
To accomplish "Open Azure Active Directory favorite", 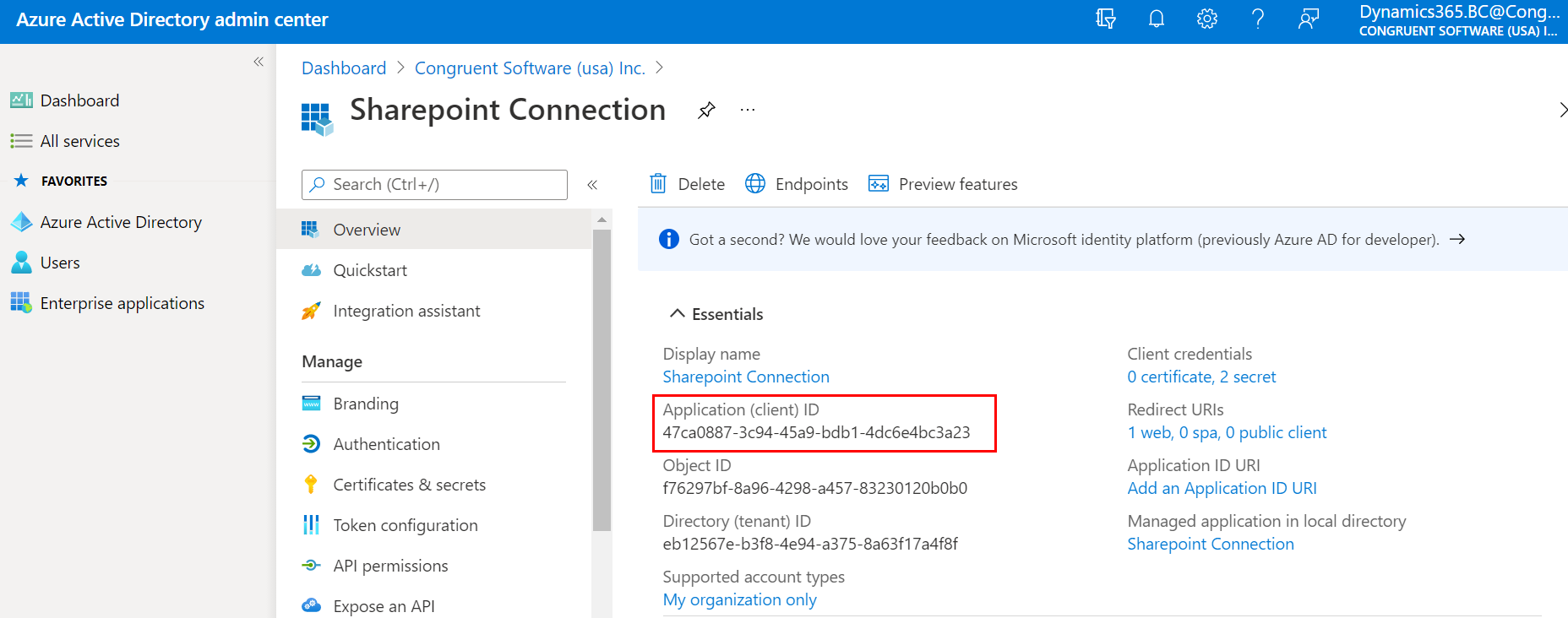I will pyautogui.click(x=121, y=222).
